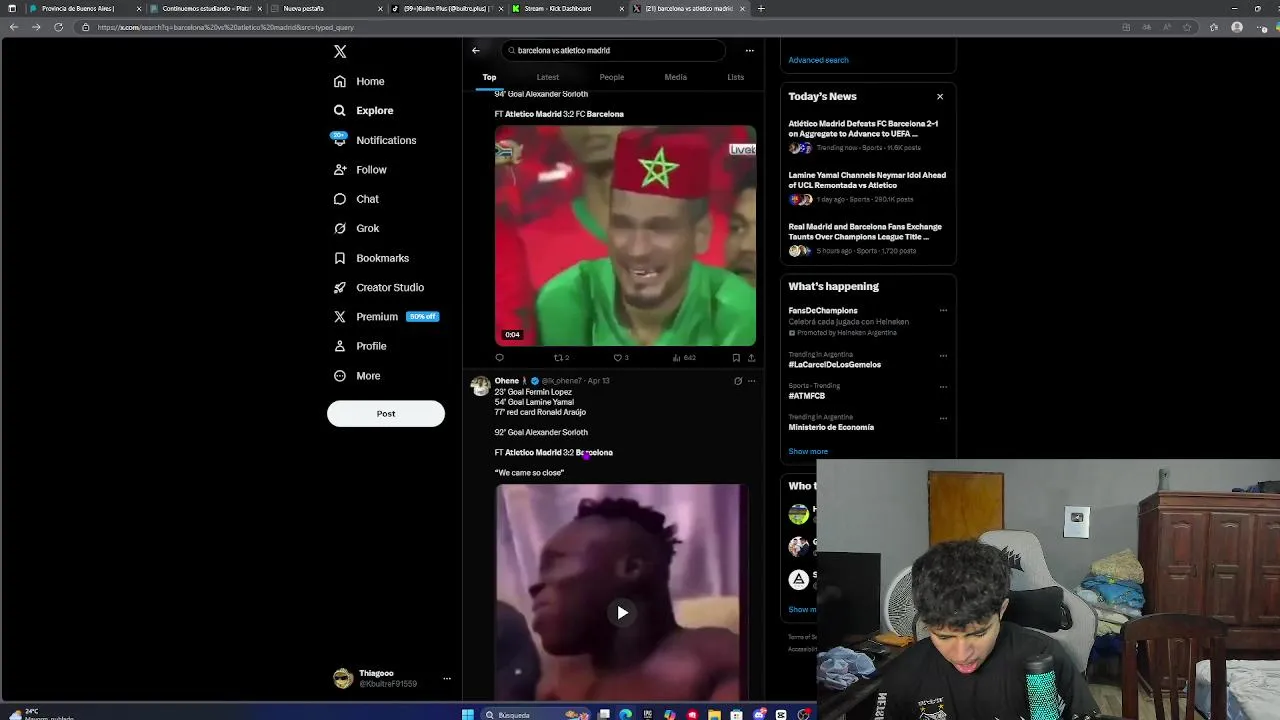
Task: Open options for the Ministerio de Economía trend
Action: (x=943, y=417)
